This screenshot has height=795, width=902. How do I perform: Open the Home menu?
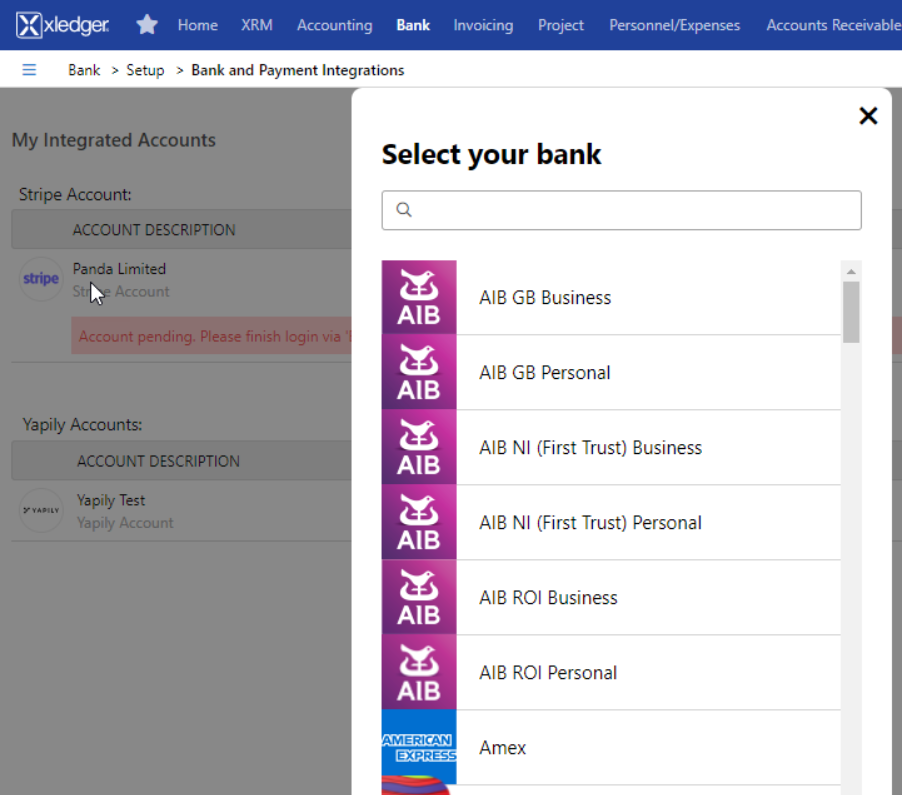197,25
